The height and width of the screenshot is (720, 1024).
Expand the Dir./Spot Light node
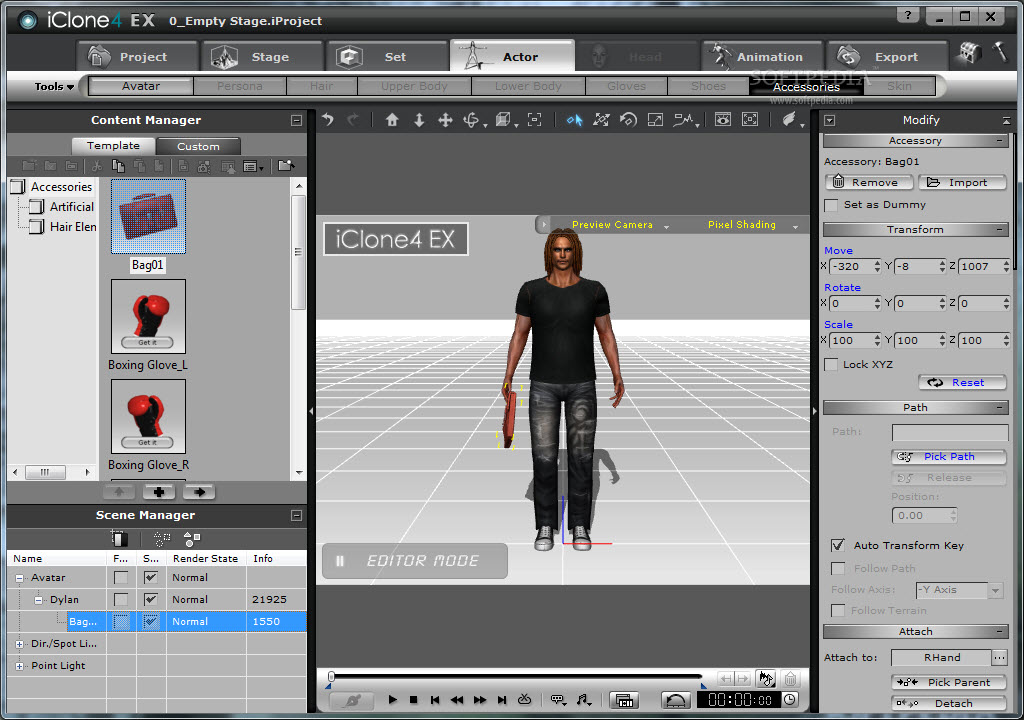(x=19, y=644)
